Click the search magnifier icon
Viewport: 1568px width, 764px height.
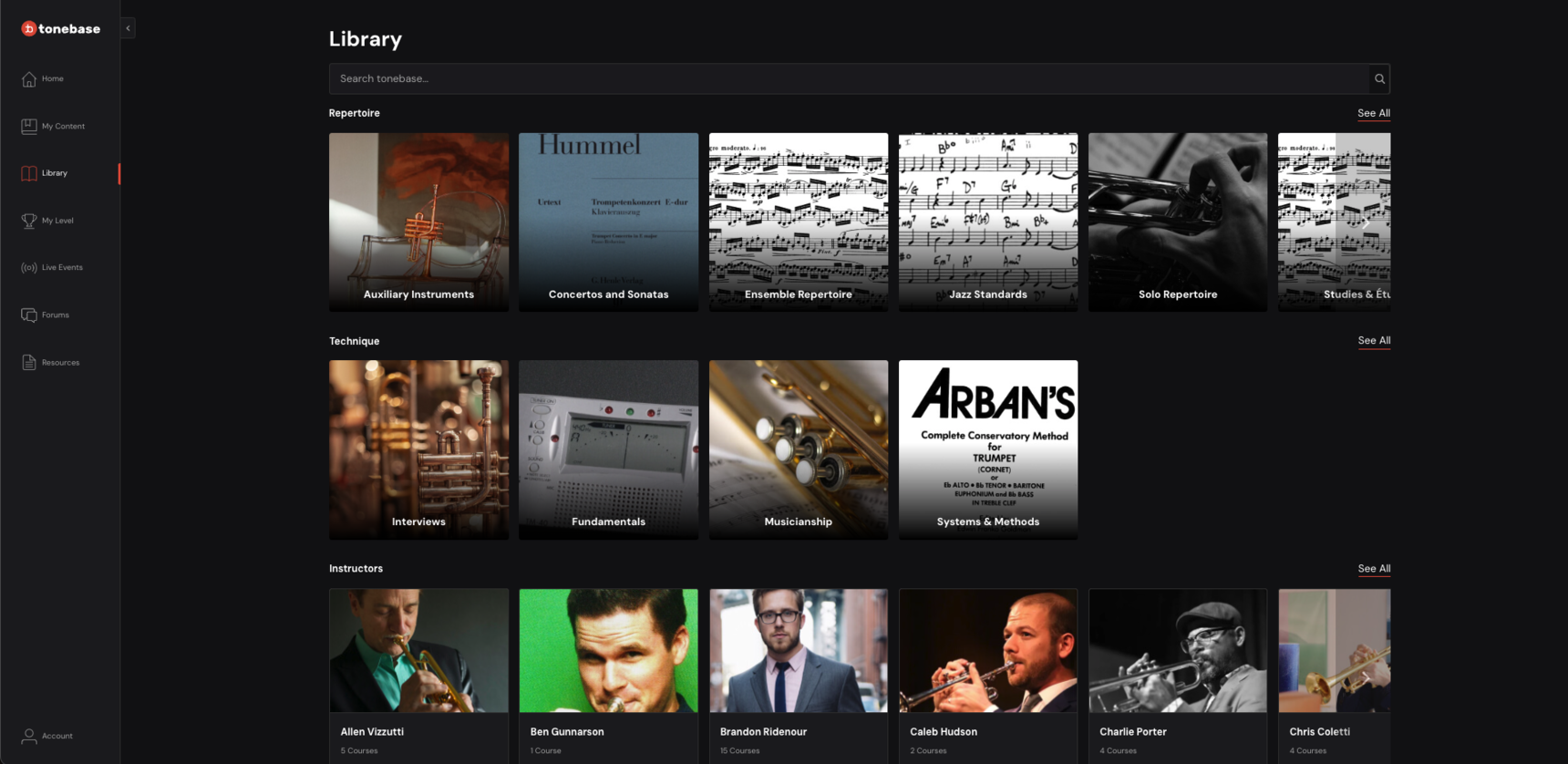tap(1379, 79)
